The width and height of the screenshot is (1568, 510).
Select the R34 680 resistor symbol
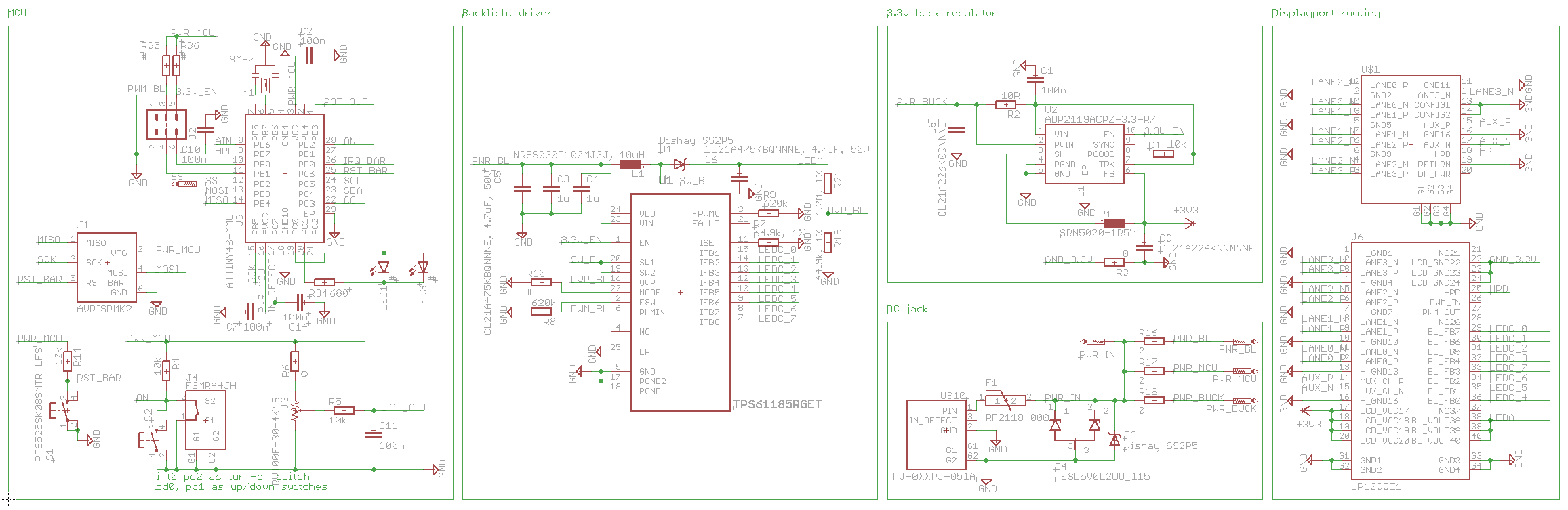coord(324,282)
